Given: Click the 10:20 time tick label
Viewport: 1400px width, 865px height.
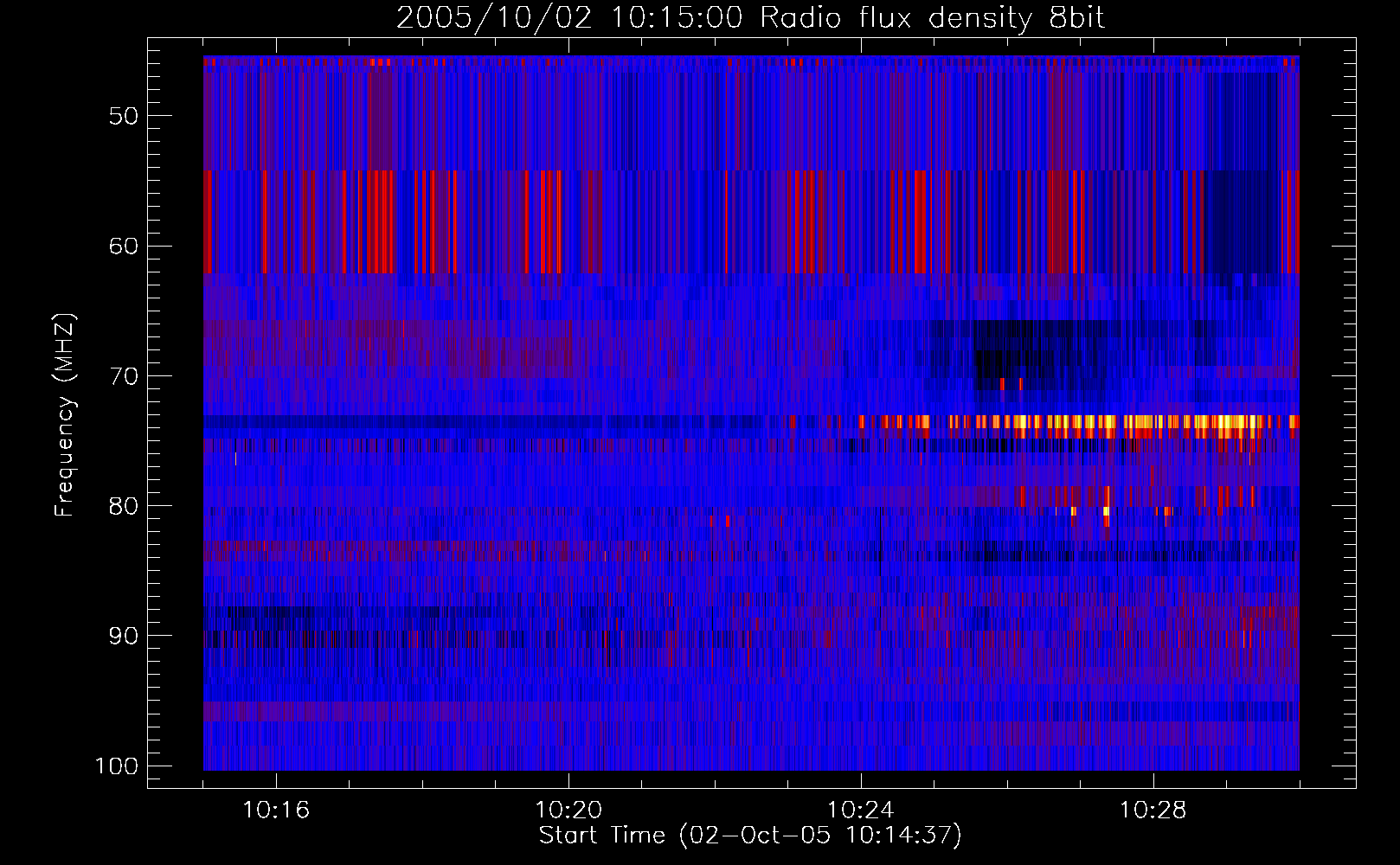Looking at the screenshot, I should coord(568,811).
